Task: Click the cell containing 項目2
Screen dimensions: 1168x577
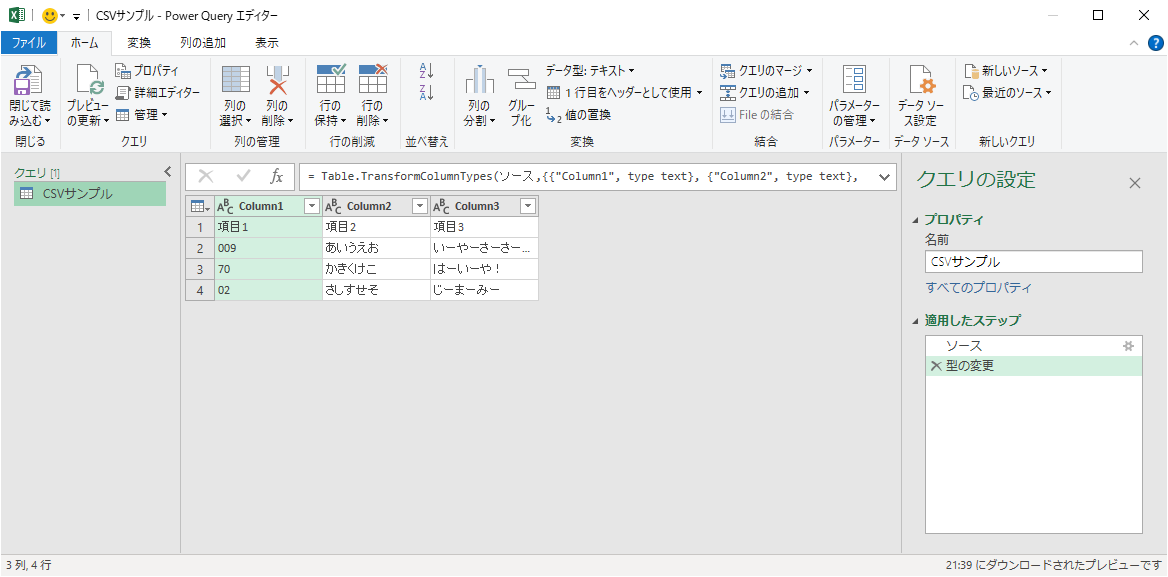Action: (376, 227)
